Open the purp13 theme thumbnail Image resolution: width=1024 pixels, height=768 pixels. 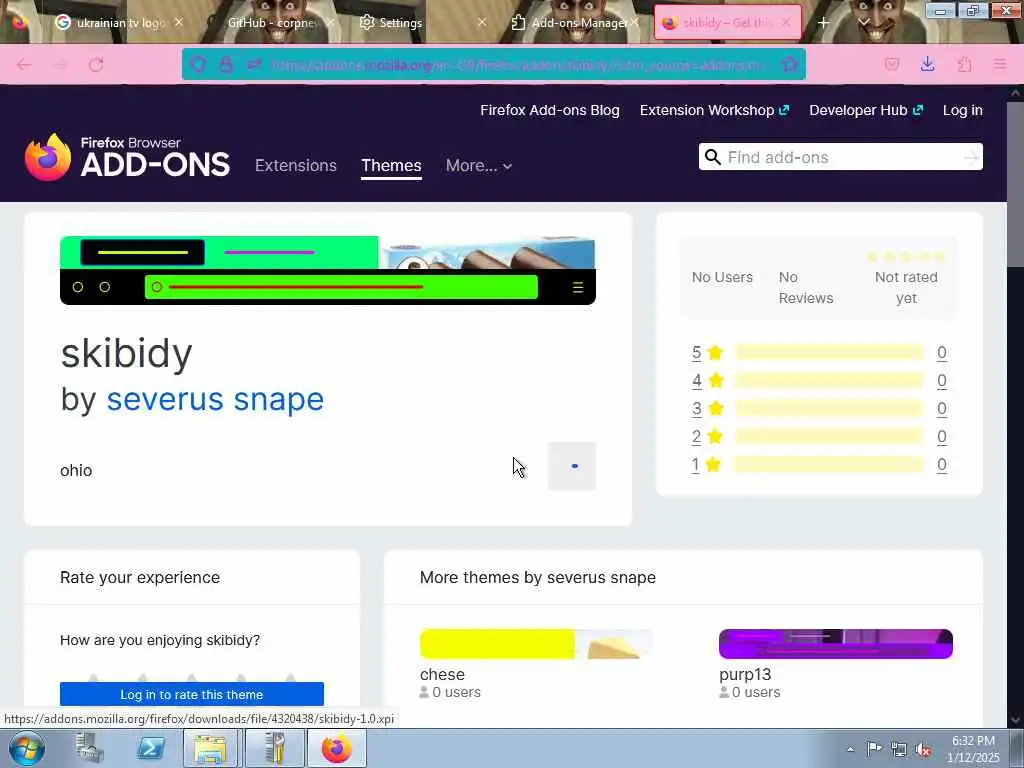click(836, 644)
